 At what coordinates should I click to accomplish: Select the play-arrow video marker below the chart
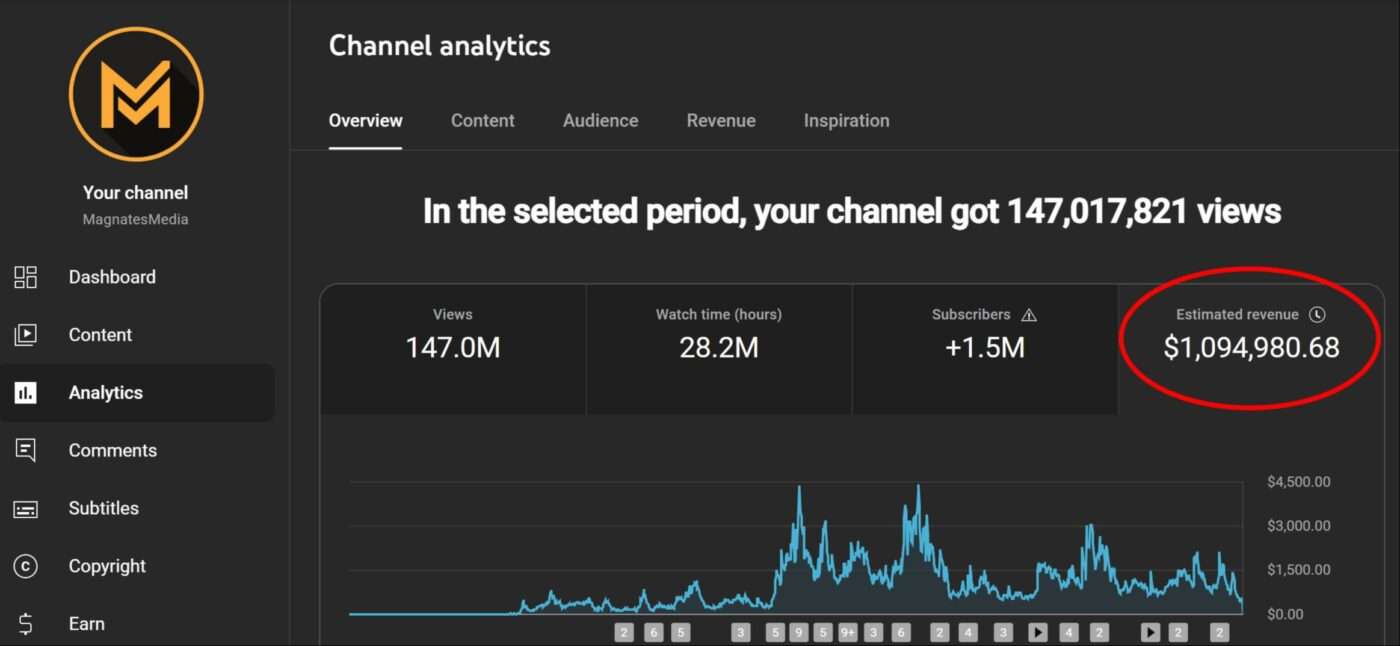point(1037,632)
